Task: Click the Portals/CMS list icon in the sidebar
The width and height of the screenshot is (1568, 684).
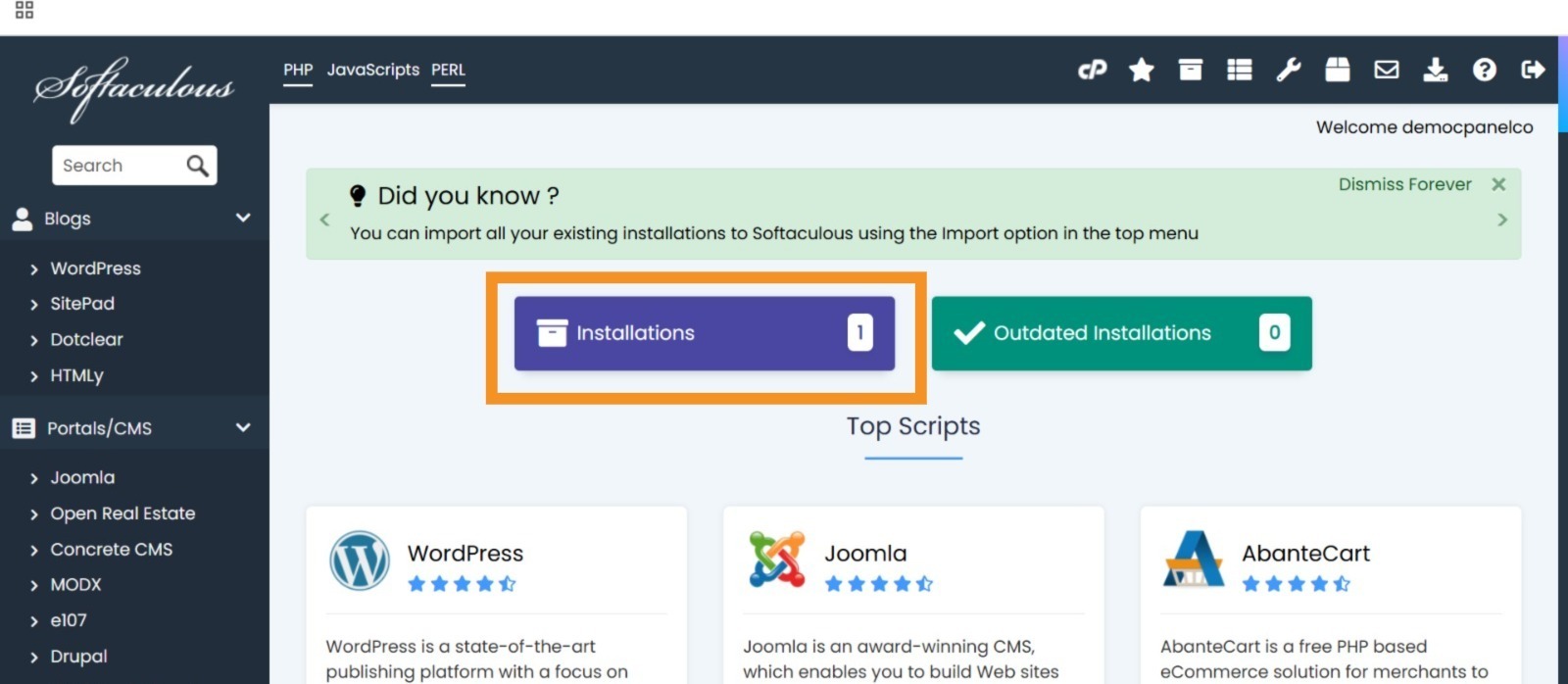Action: click(24, 428)
